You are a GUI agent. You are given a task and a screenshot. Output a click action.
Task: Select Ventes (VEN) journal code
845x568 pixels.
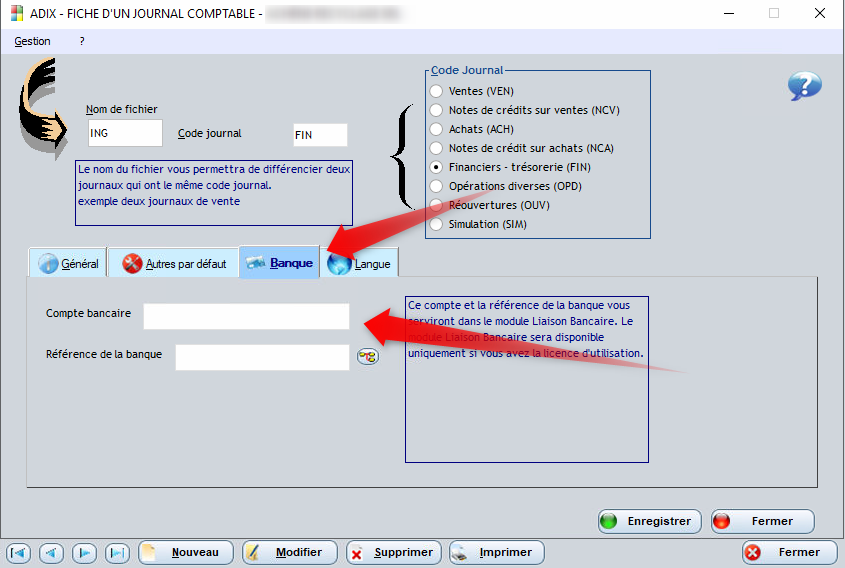click(x=436, y=91)
